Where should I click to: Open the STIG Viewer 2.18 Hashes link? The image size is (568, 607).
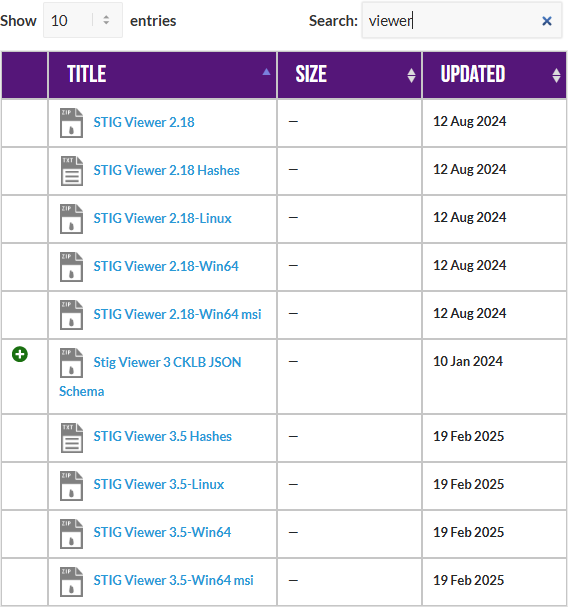point(166,170)
